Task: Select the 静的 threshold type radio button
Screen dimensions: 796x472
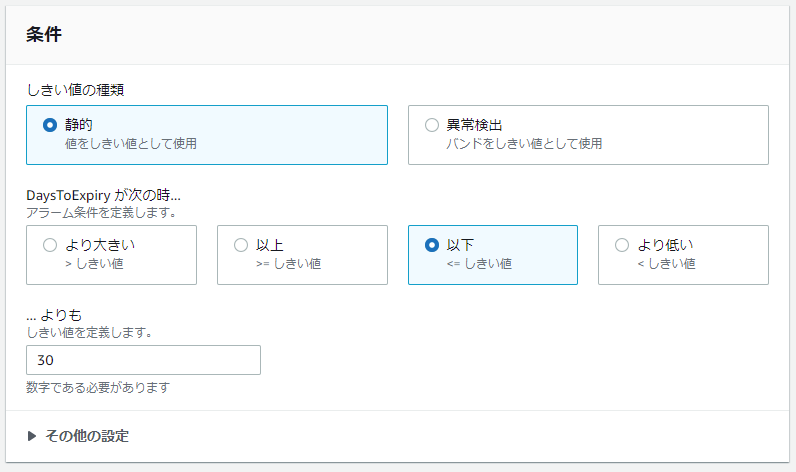Action: [x=50, y=125]
